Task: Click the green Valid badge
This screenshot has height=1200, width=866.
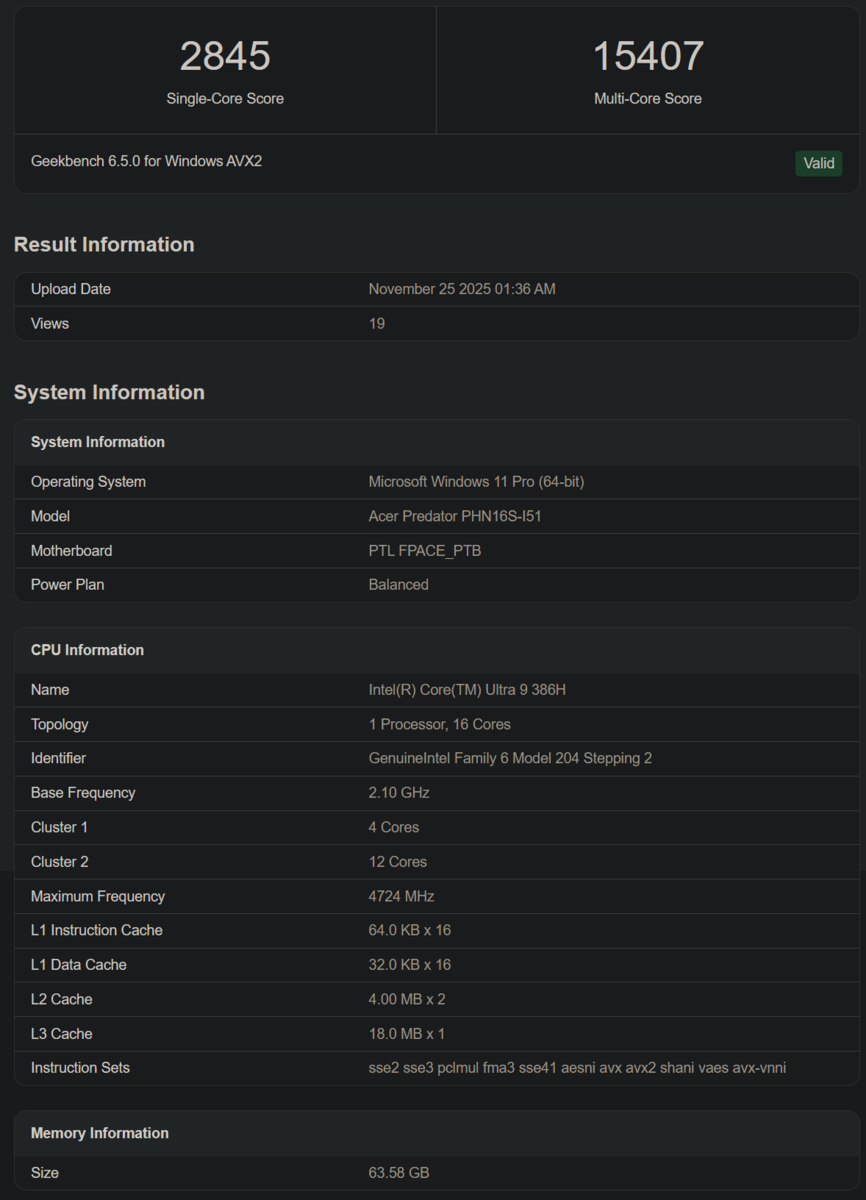Action: click(818, 163)
